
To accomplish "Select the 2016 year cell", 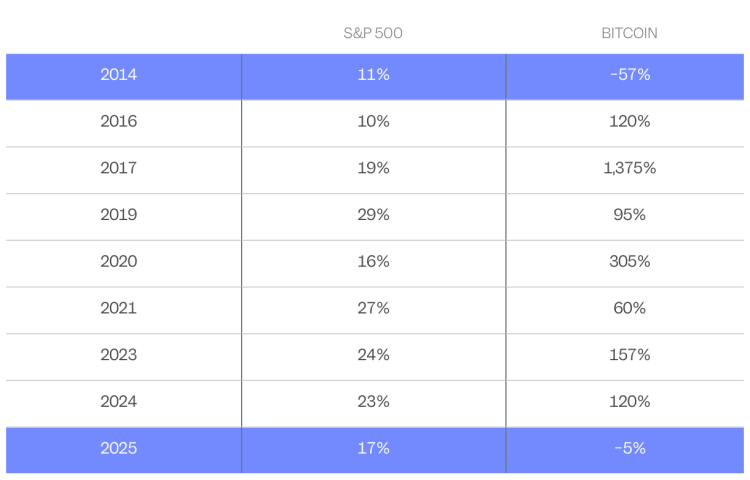I will tap(119, 121).
